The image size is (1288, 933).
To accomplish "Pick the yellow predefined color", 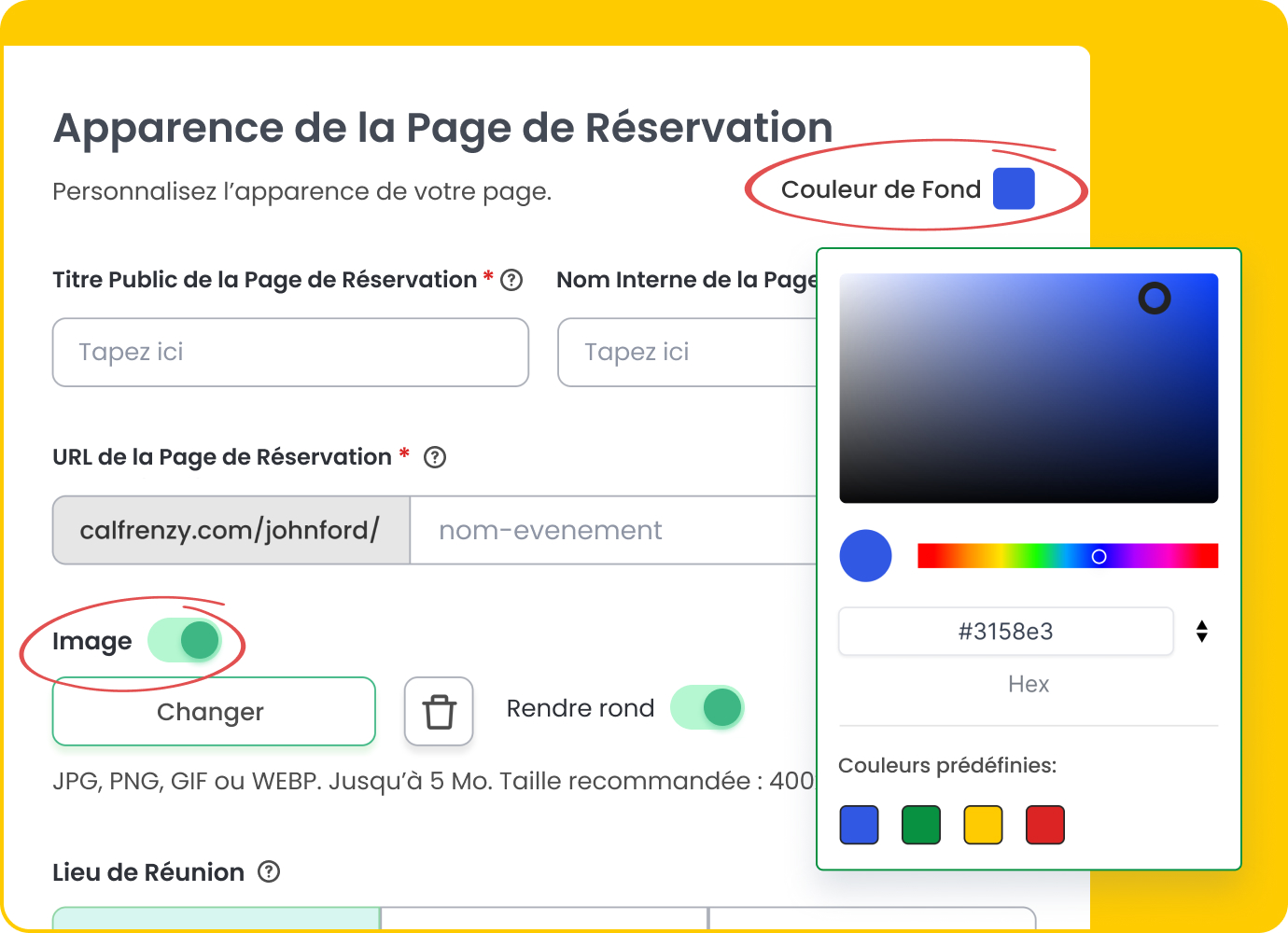I will (983, 825).
